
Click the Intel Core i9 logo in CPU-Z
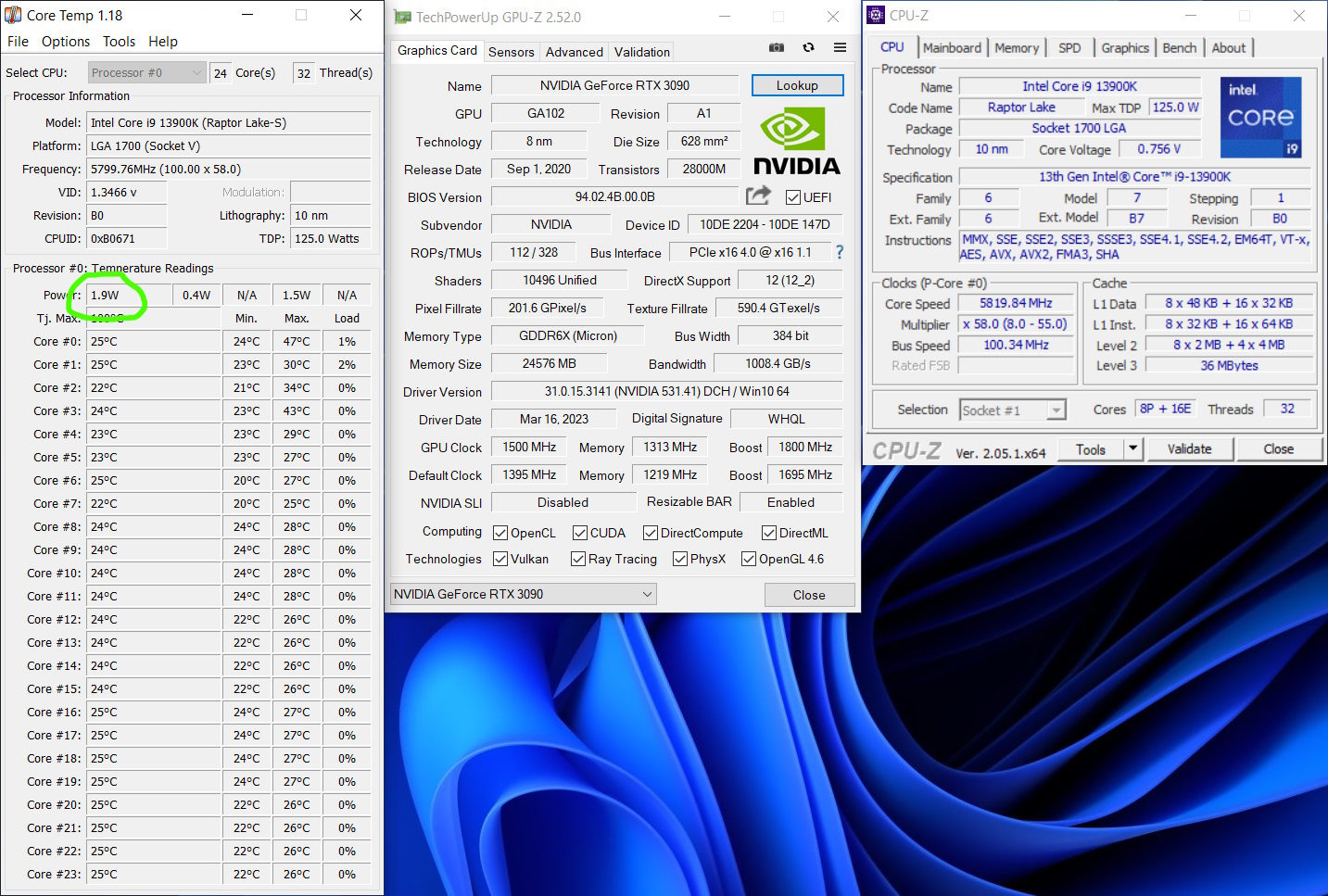[1260, 117]
